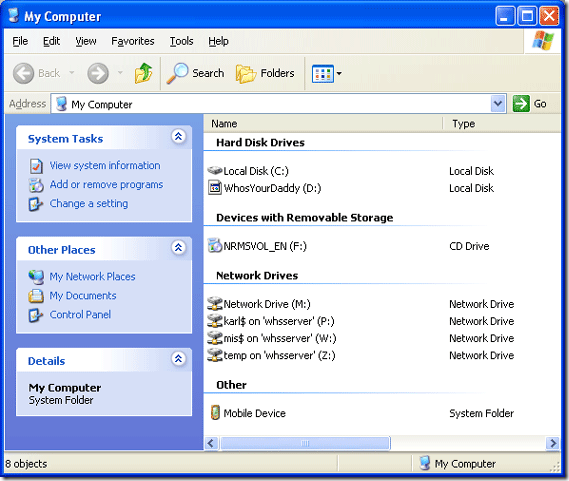
Task: Select the Local Disk (C:) drive icon
Action: (215, 170)
